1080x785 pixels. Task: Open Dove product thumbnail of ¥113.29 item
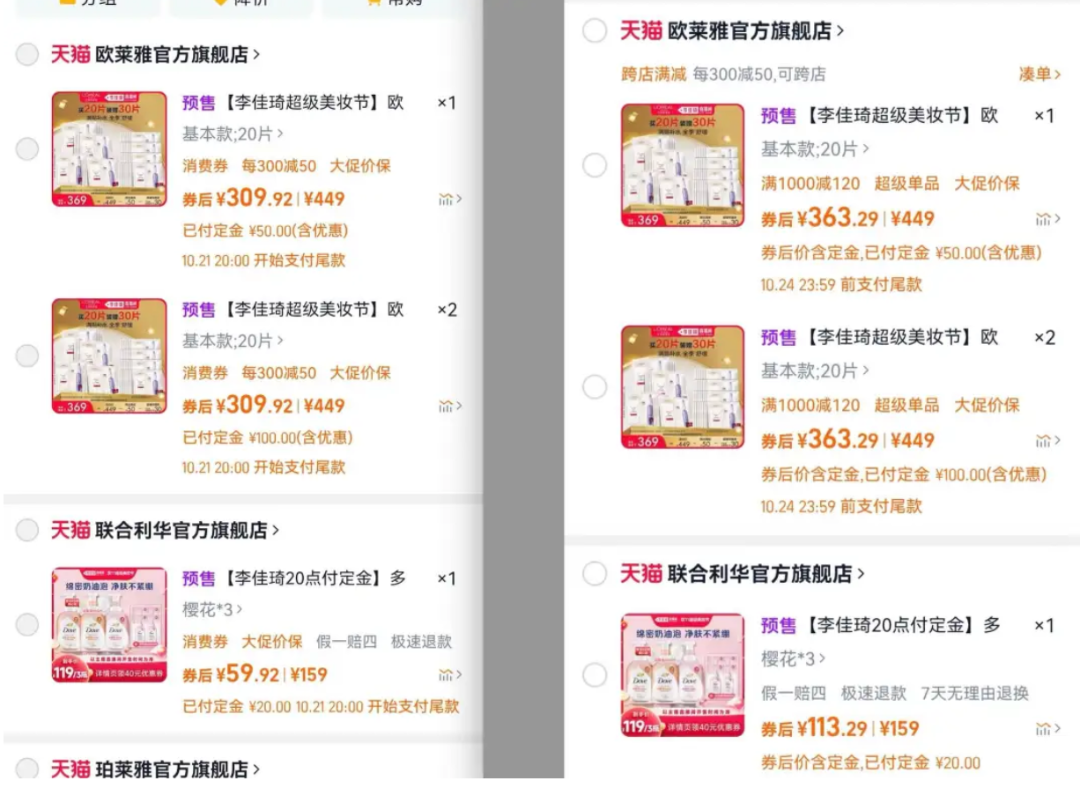tap(682, 675)
